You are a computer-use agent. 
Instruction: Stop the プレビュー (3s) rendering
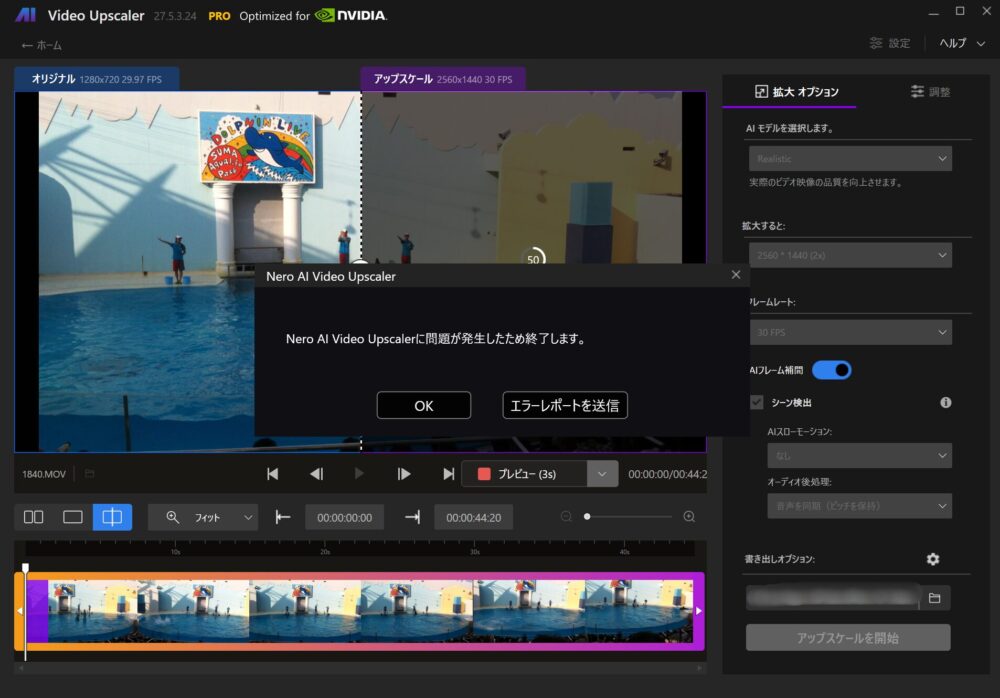pos(524,474)
